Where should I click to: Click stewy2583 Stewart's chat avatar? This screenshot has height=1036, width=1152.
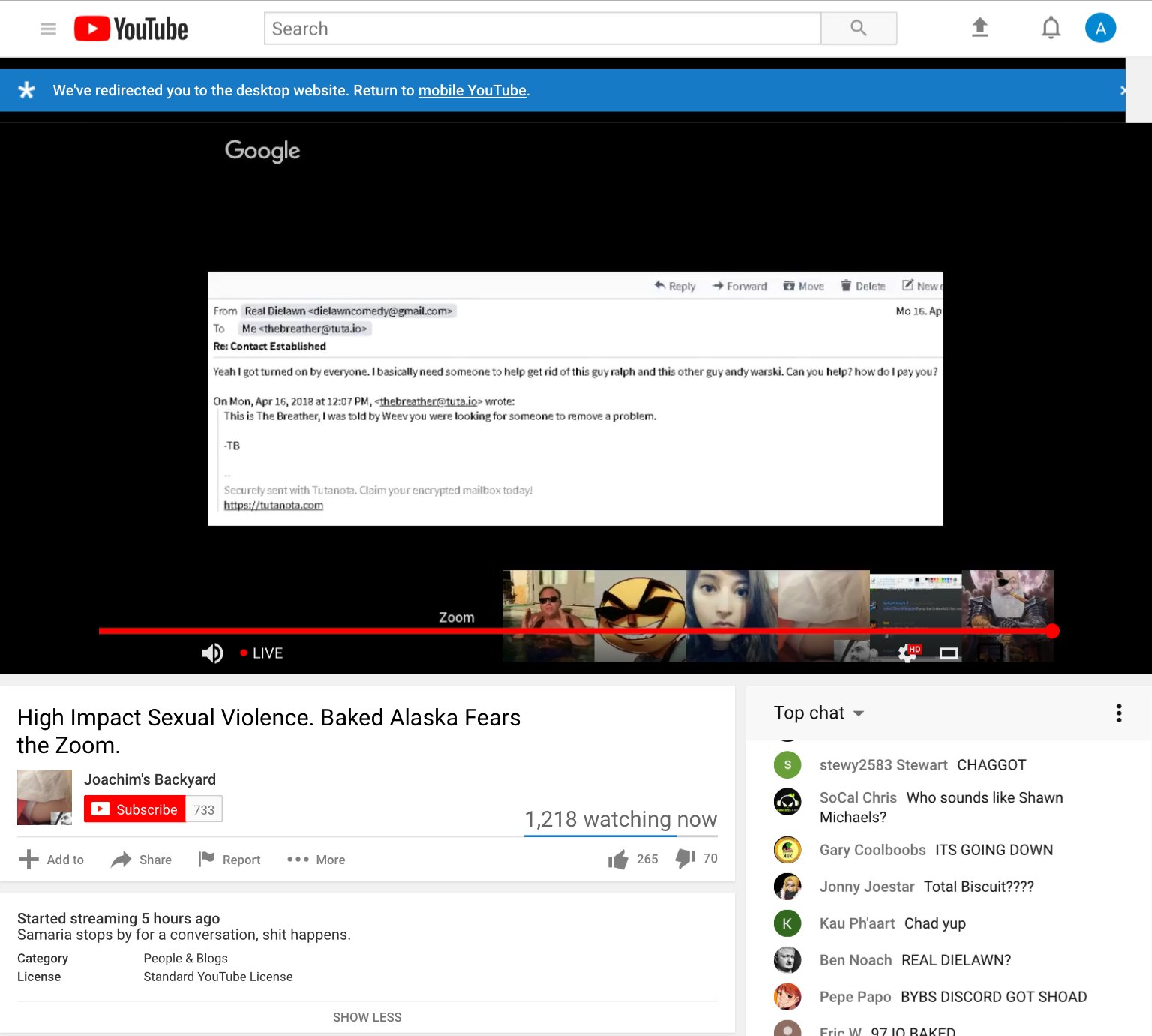(787, 765)
